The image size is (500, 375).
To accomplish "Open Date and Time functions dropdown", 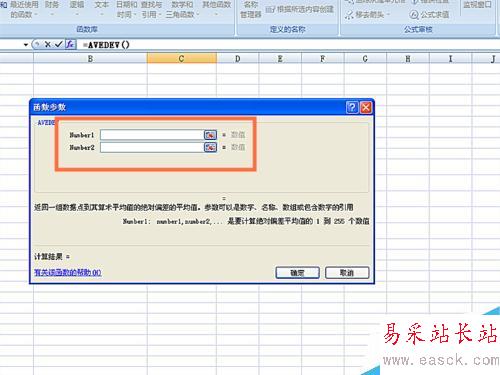I will tap(126, 9).
